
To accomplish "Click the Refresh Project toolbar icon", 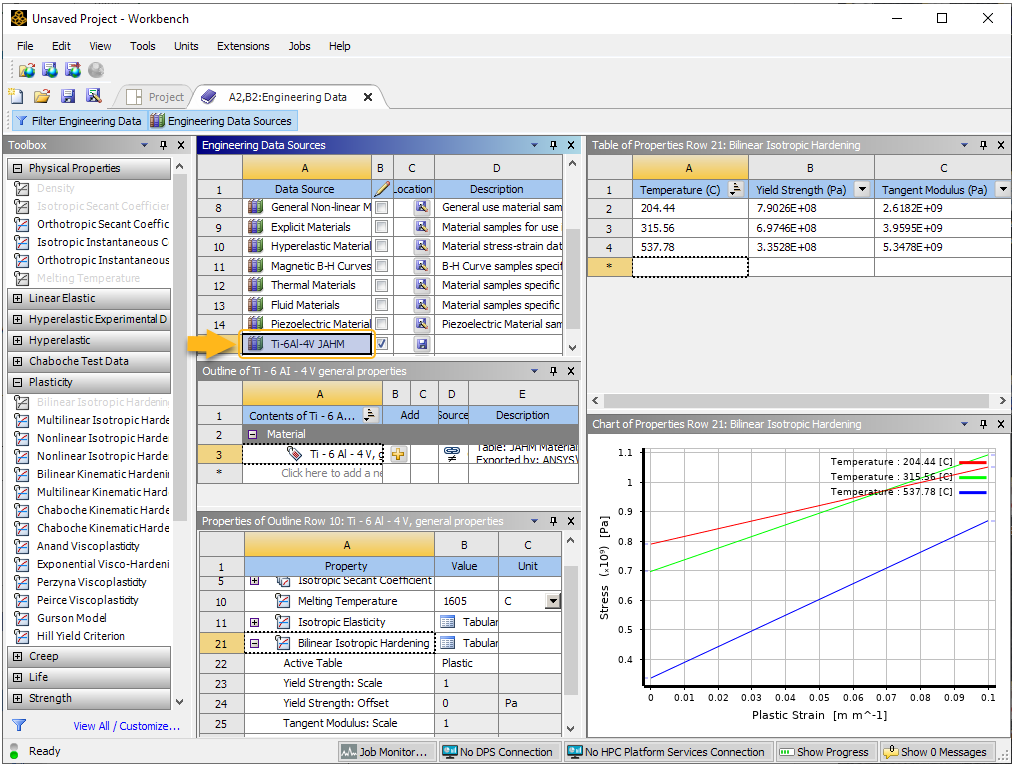I will point(73,70).
